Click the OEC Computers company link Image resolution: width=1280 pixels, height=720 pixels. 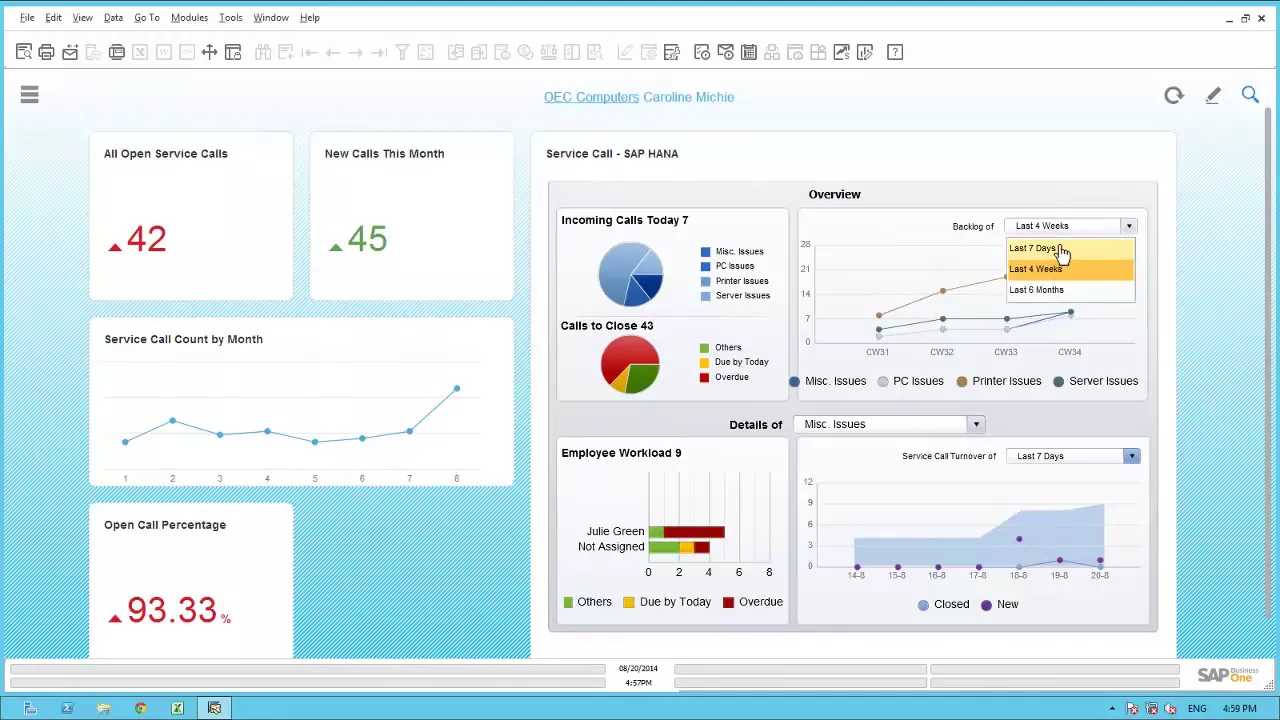(591, 97)
